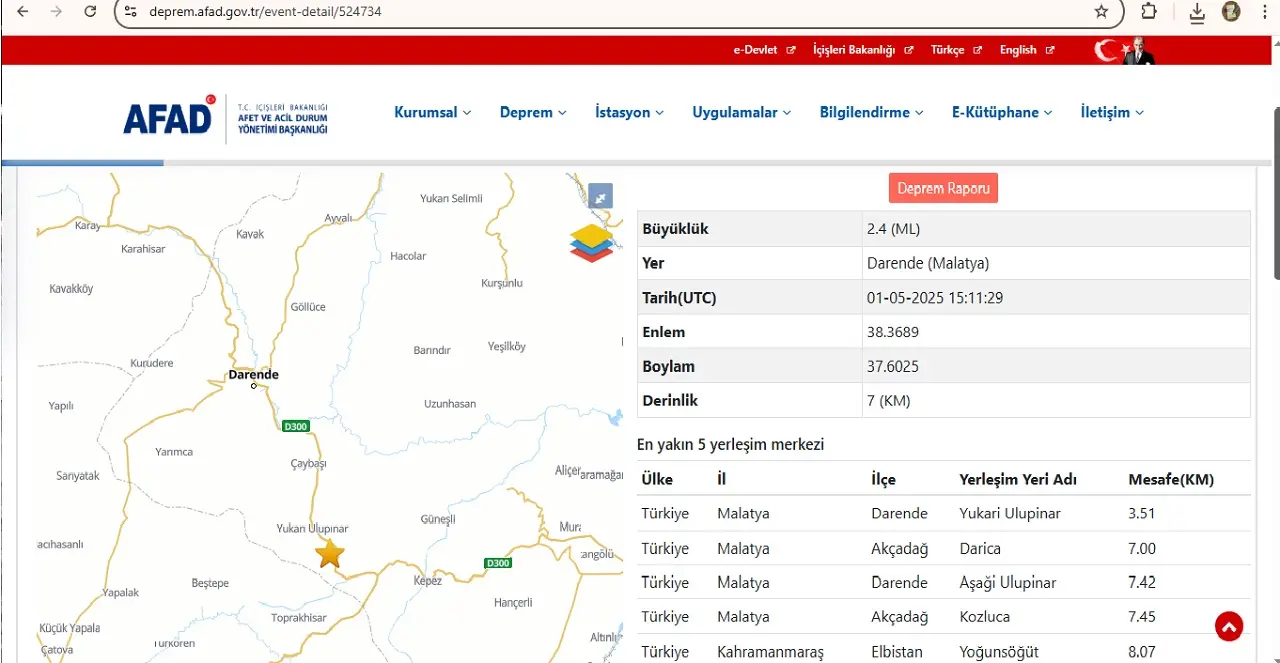This screenshot has width=1280, height=663.
Task: Reload the page
Action: click(90, 12)
